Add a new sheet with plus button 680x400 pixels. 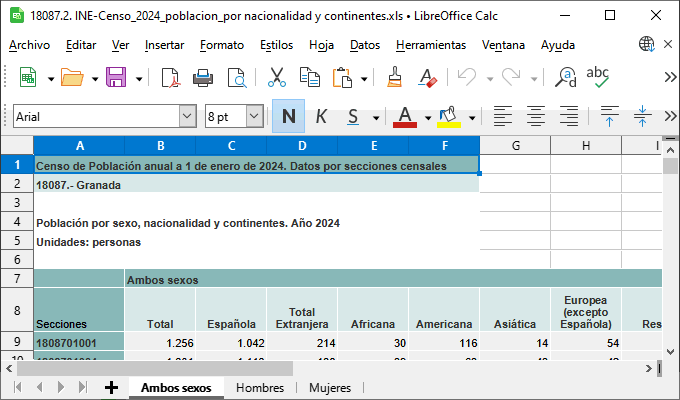[111, 387]
